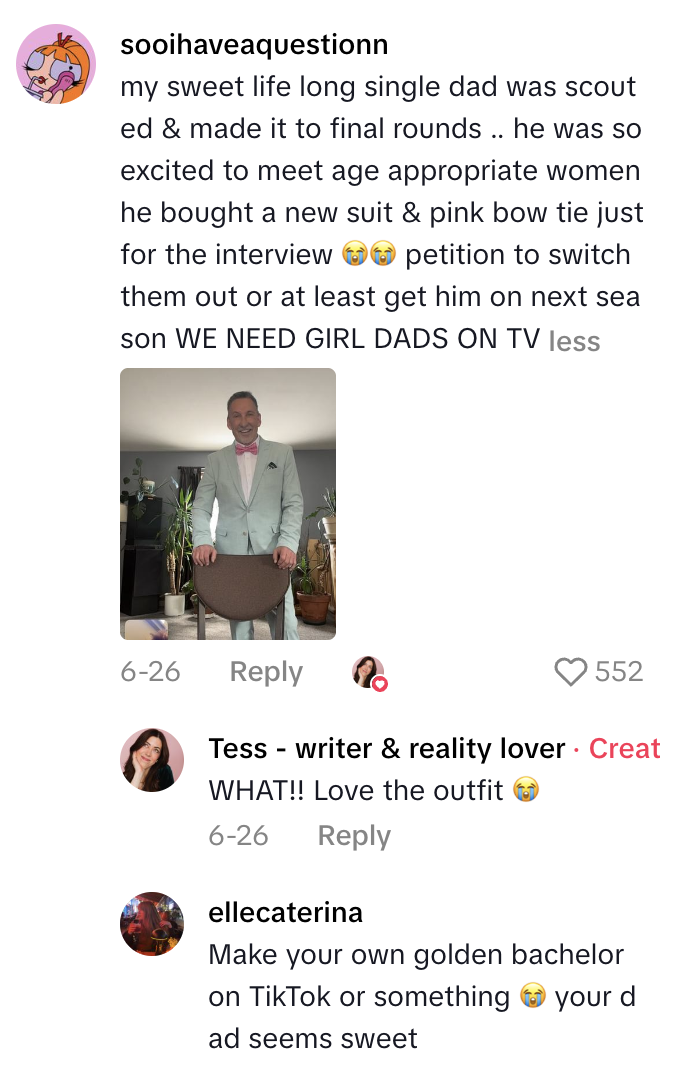Reply to sooihaveaquestionn's comment

[x=266, y=672]
